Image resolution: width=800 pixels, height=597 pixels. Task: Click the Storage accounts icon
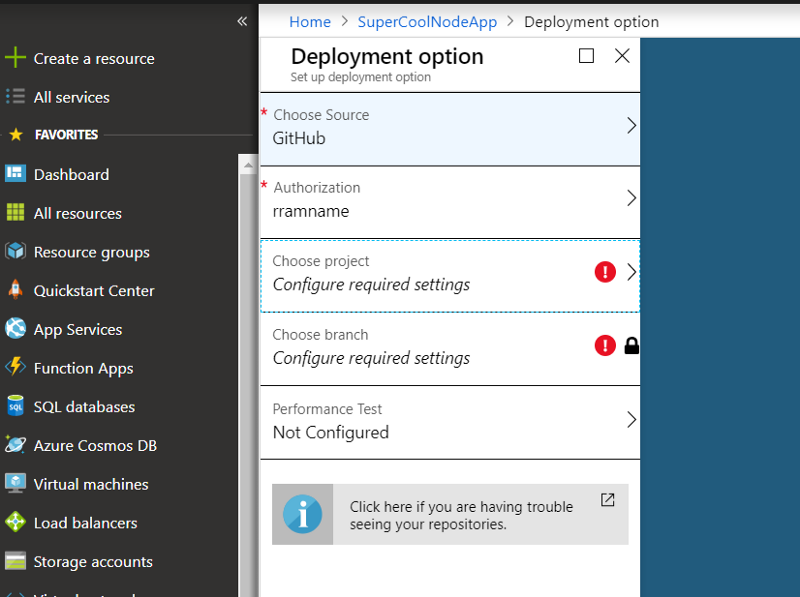[x=15, y=561]
